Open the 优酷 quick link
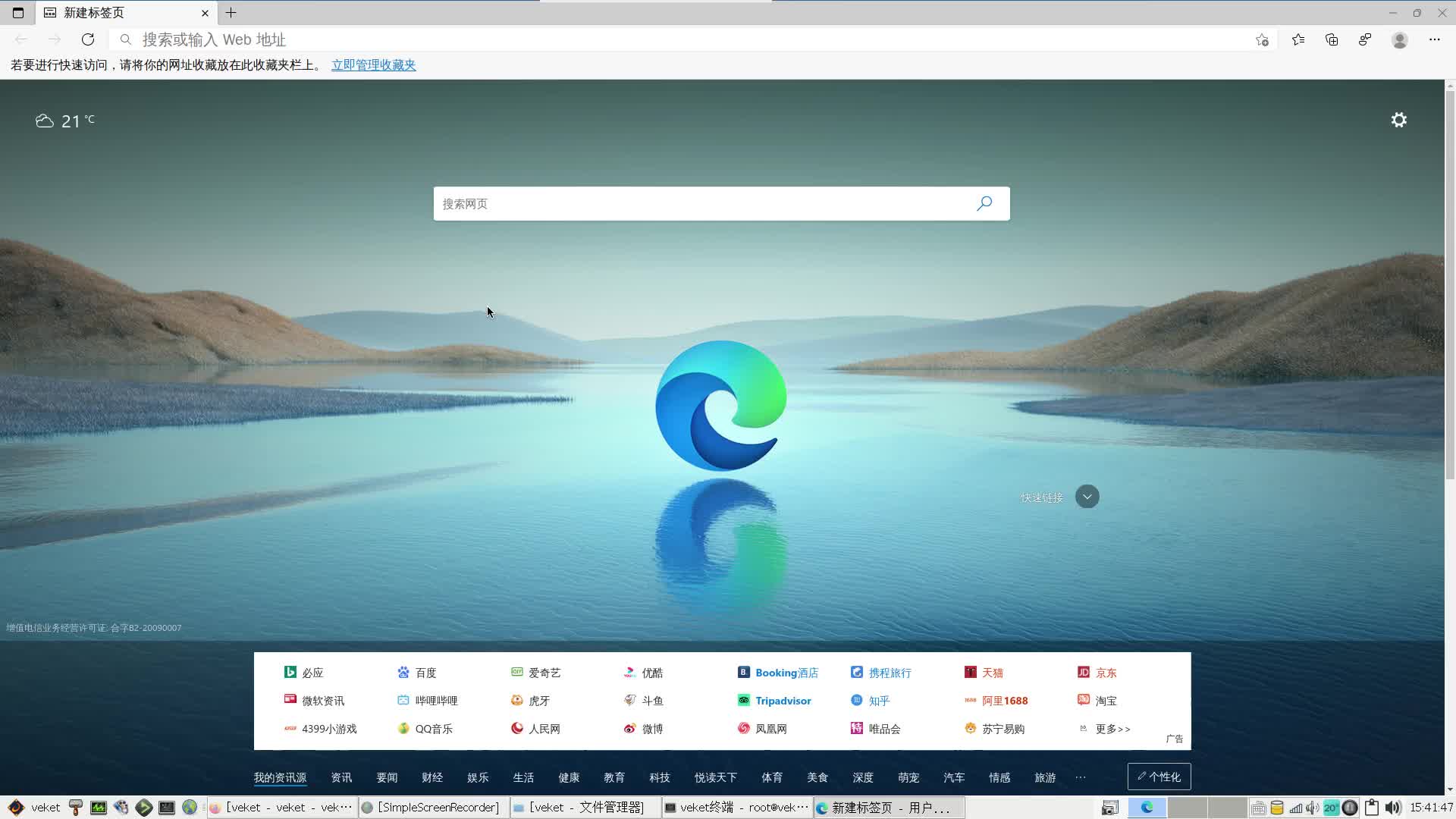Screen dimensions: 1456x819 click(643, 673)
